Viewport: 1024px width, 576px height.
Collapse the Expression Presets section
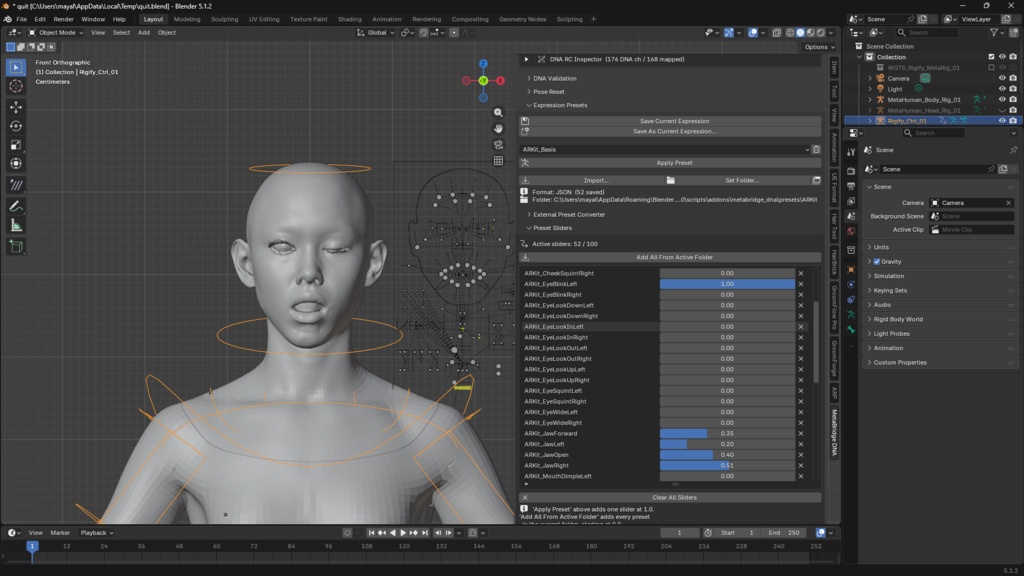(560, 105)
